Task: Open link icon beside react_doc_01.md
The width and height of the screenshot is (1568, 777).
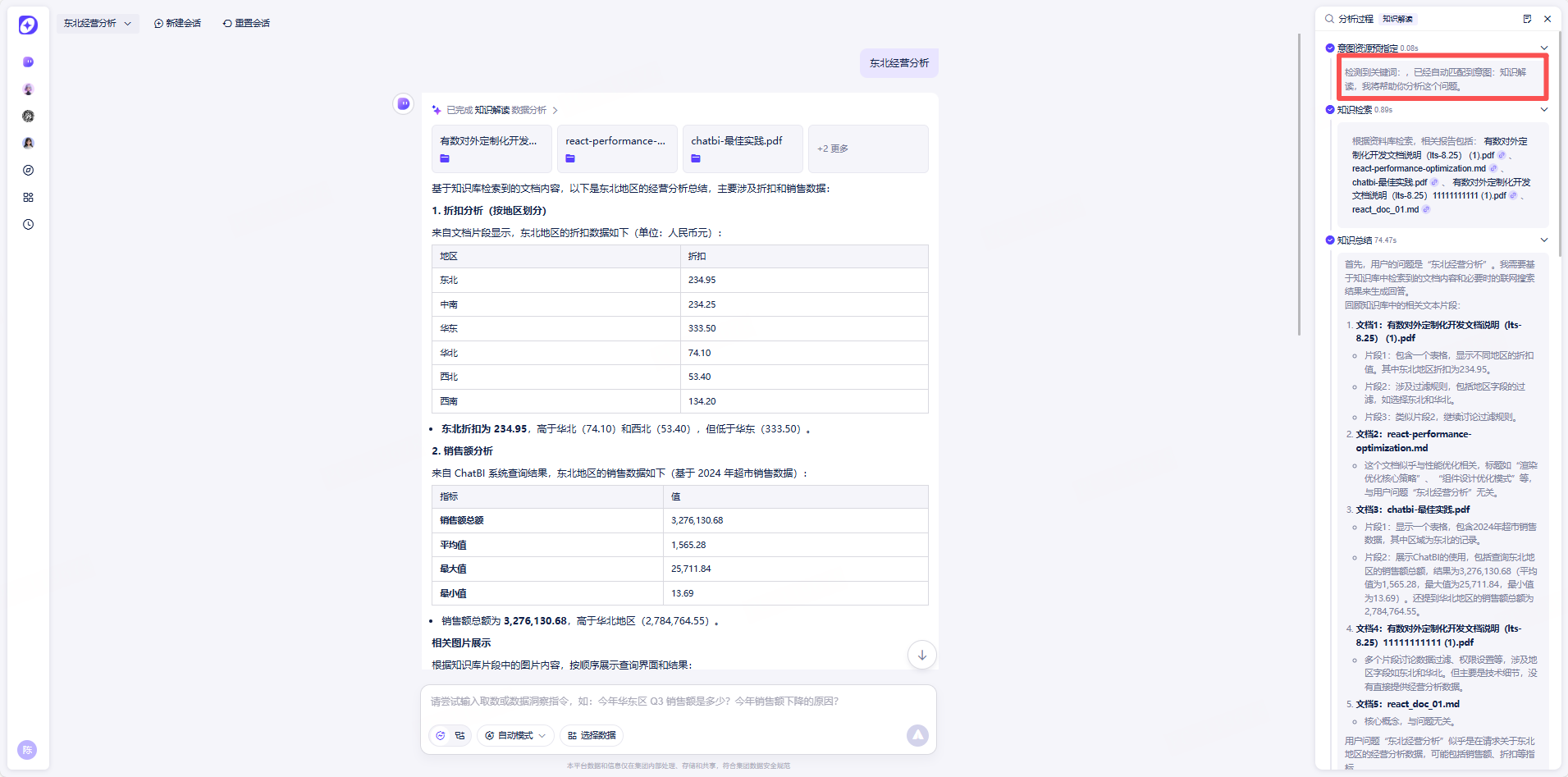Action: [1426, 209]
